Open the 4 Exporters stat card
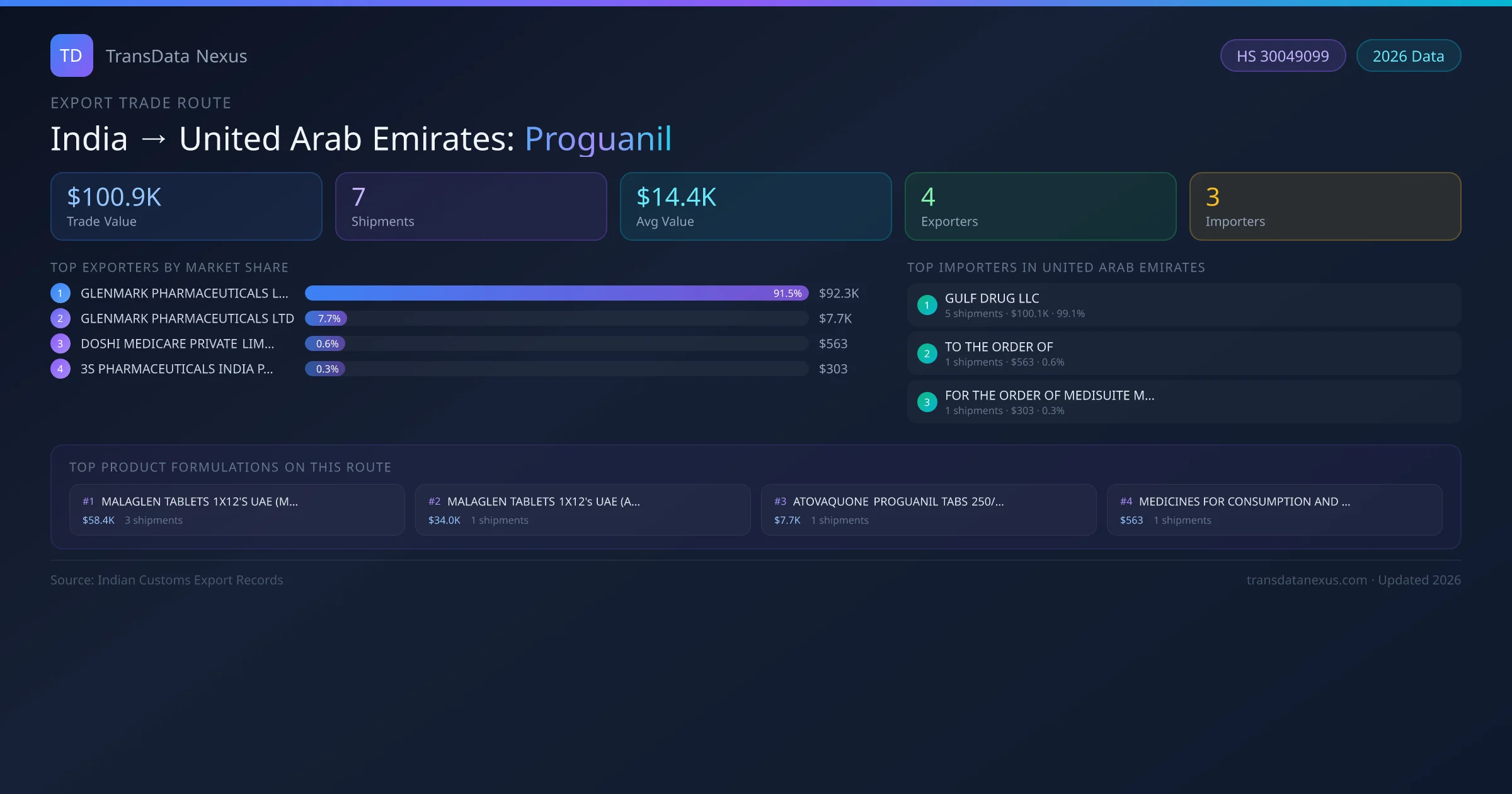 pos(1040,207)
